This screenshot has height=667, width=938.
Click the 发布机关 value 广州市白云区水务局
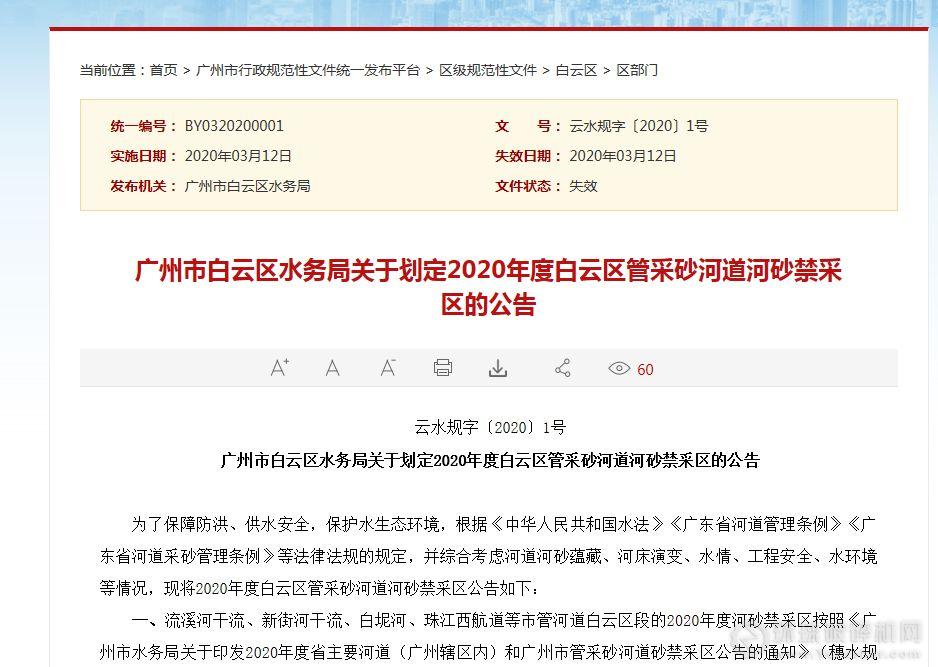pos(247,186)
